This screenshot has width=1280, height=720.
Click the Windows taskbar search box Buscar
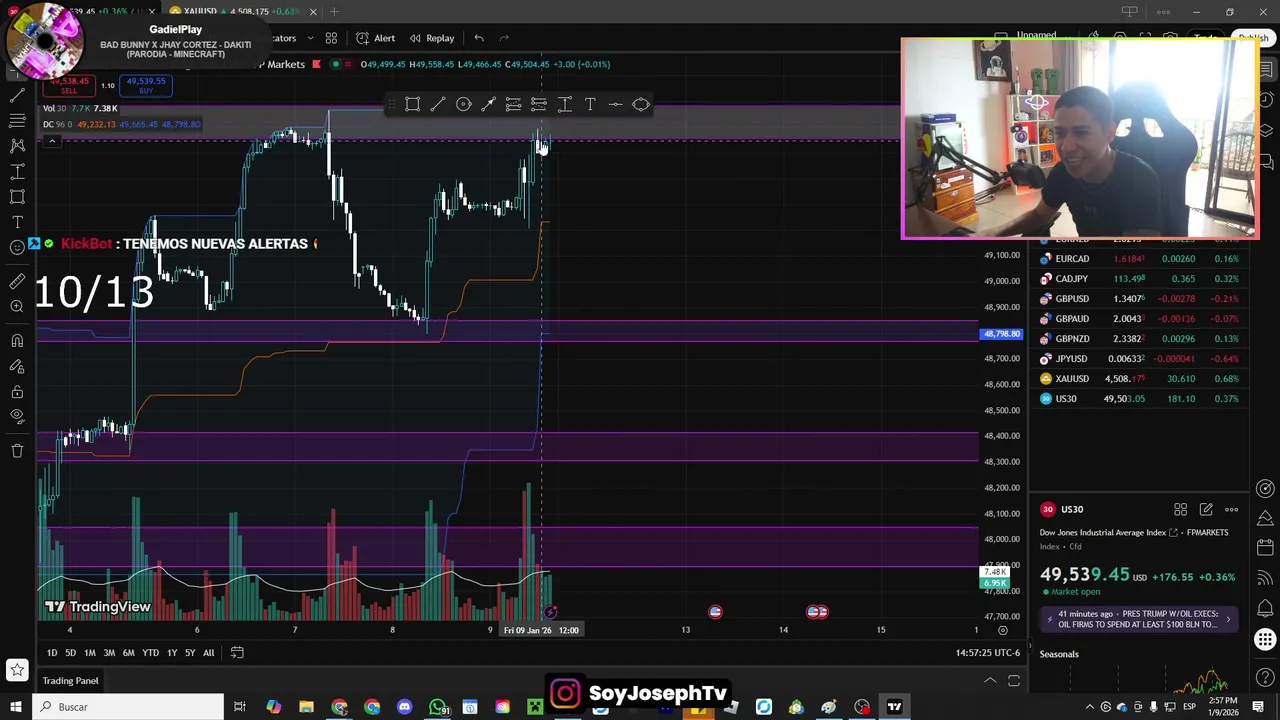coord(128,707)
